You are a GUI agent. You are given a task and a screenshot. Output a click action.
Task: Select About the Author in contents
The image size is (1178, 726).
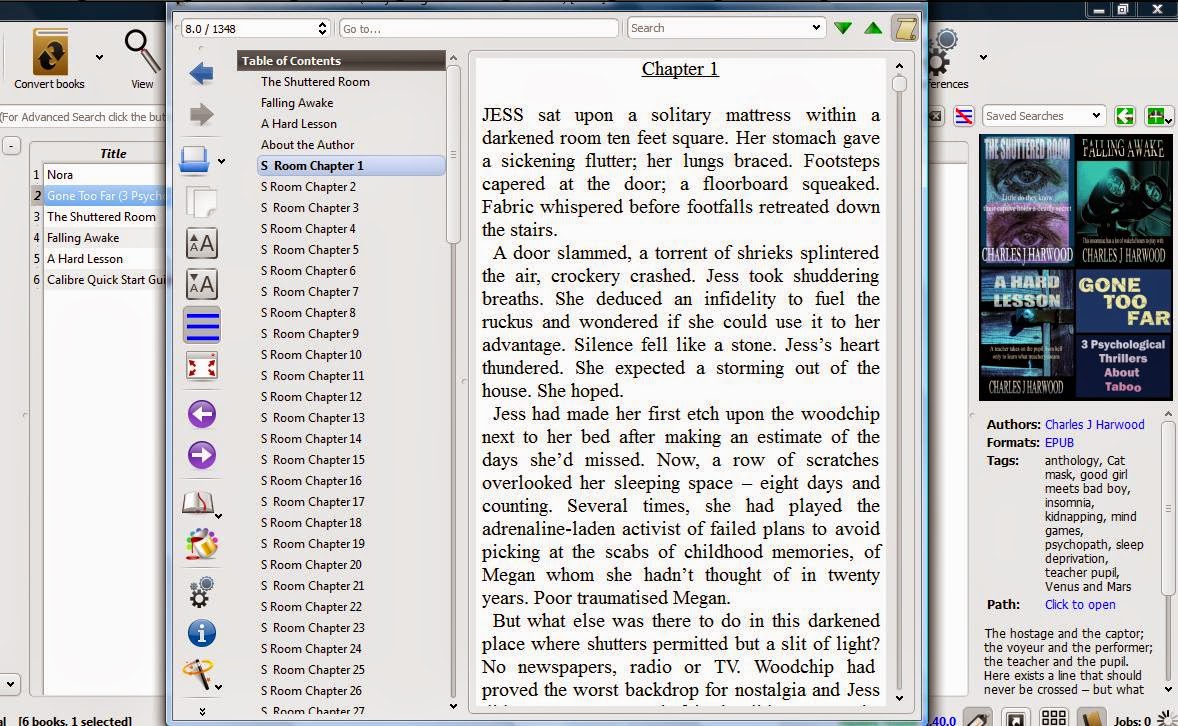307,145
